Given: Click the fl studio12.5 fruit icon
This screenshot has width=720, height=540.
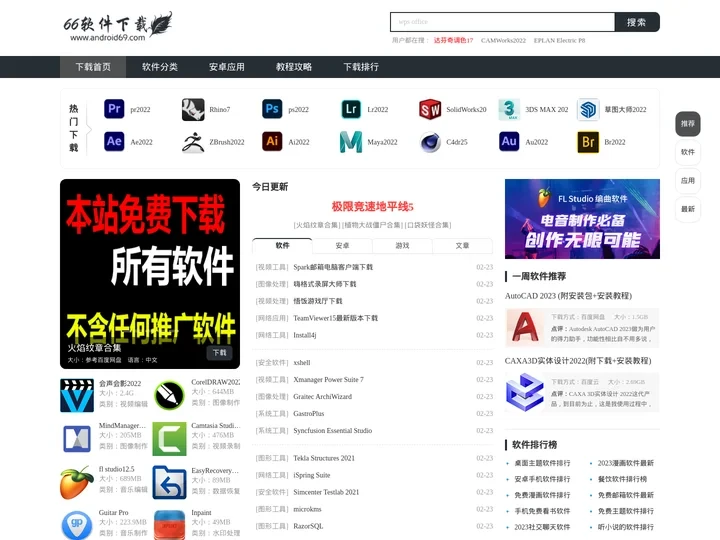Looking at the screenshot, I should click(77, 483).
